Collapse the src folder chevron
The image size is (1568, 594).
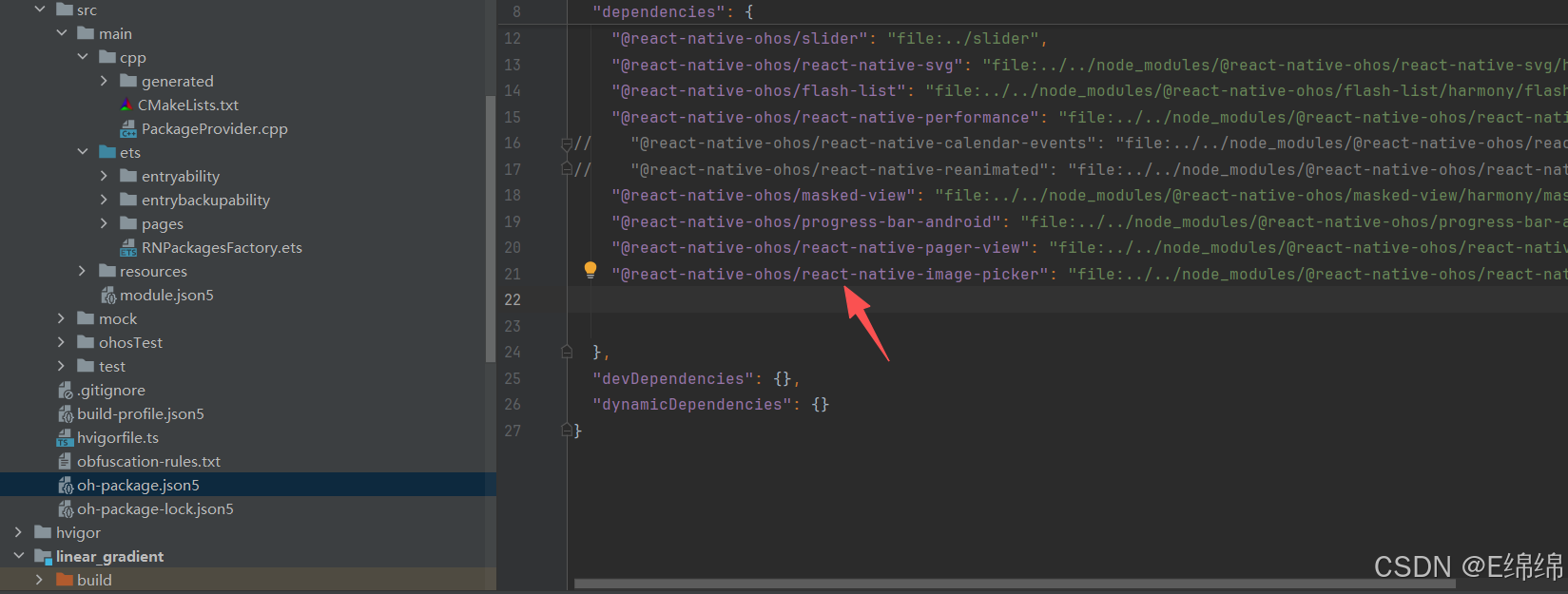point(40,10)
